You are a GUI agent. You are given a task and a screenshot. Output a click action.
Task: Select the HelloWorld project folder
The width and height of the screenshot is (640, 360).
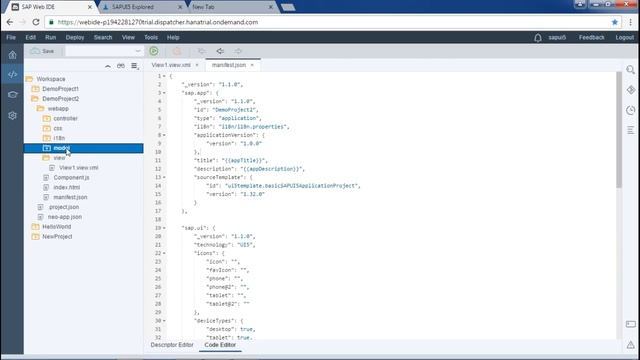pos(56,227)
